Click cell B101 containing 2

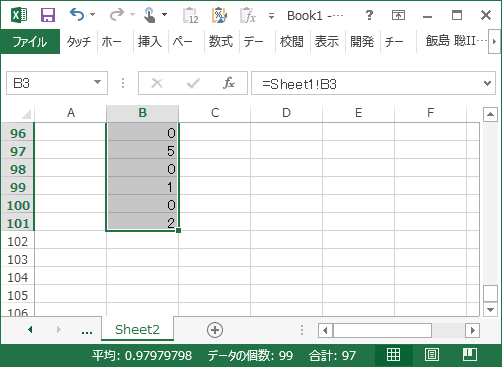(142, 223)
